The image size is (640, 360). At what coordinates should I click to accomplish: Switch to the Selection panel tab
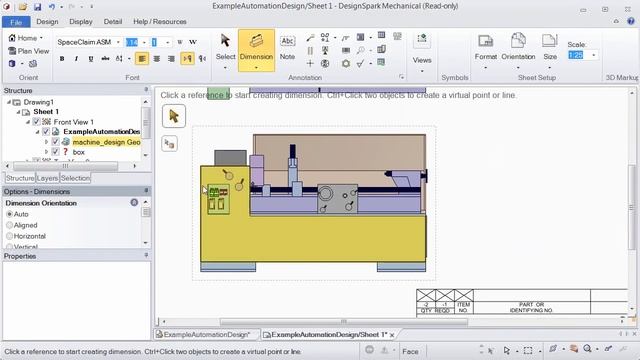tap(75, 178)
